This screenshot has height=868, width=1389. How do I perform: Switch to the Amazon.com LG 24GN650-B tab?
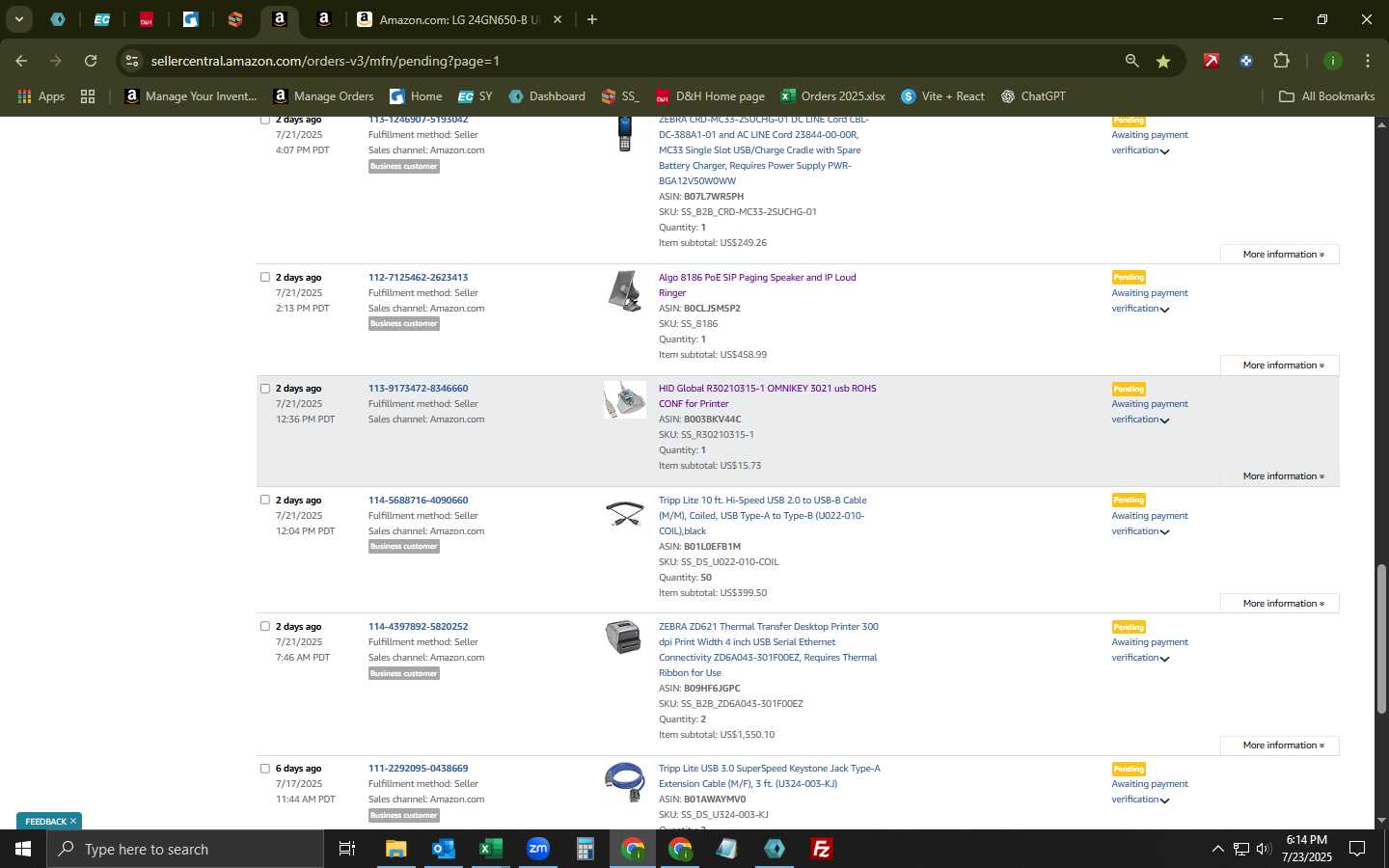pos(459,19)
